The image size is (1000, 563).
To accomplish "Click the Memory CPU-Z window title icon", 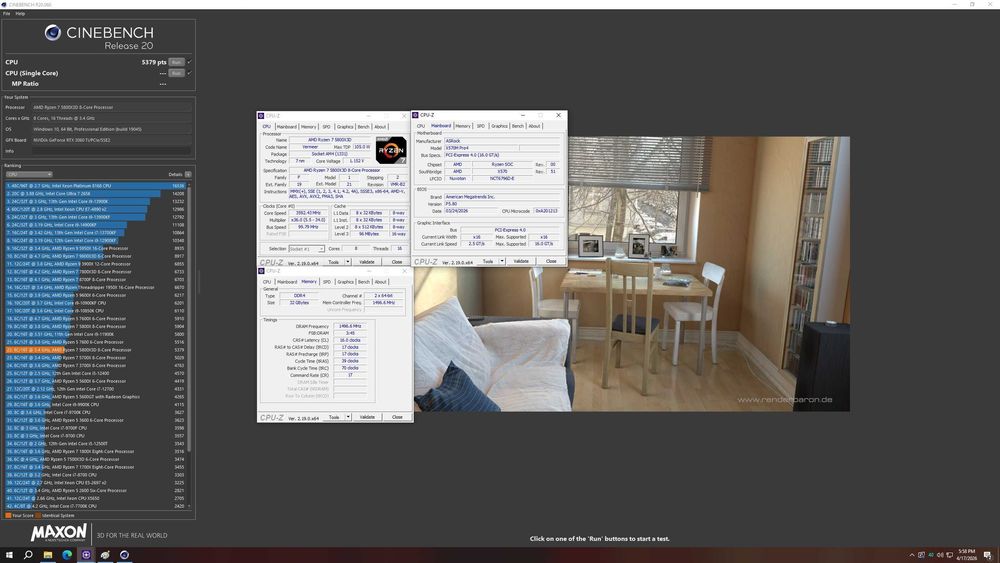I will 261,271.
